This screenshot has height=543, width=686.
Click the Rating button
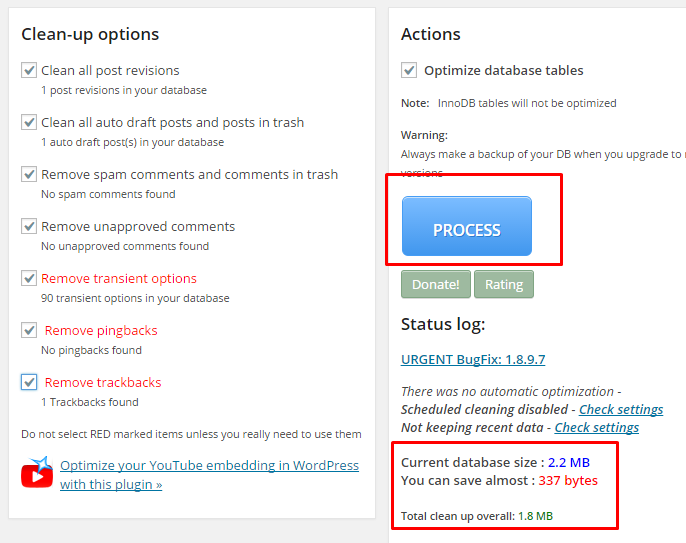[x=504, y=284]
